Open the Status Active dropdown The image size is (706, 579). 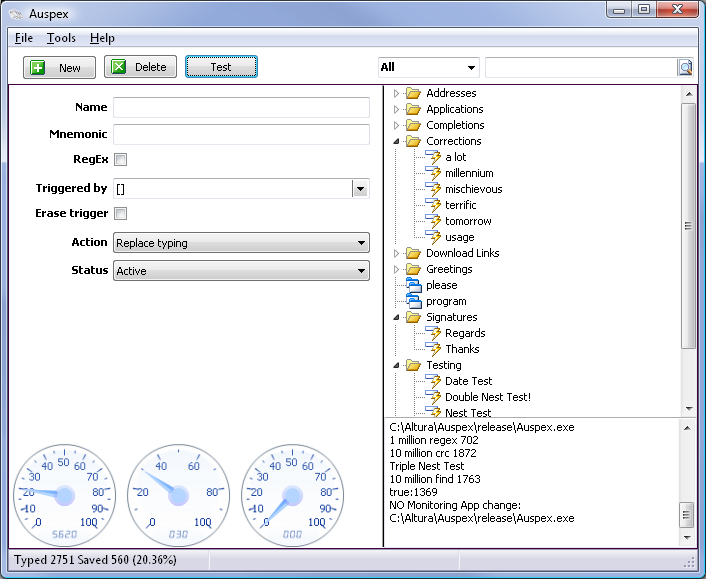(241, 271)
